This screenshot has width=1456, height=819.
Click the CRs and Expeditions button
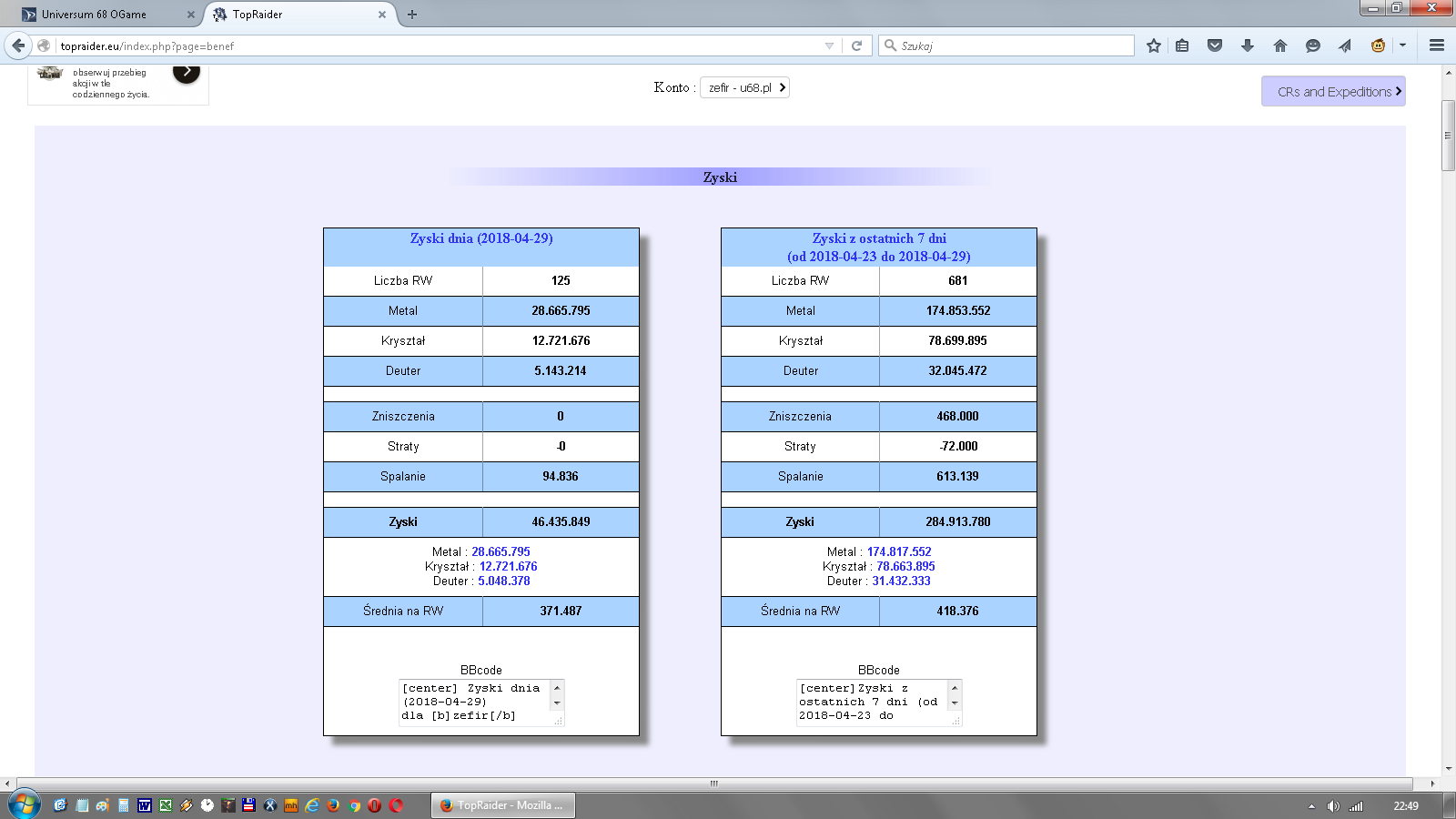(x=1333, y=91)
